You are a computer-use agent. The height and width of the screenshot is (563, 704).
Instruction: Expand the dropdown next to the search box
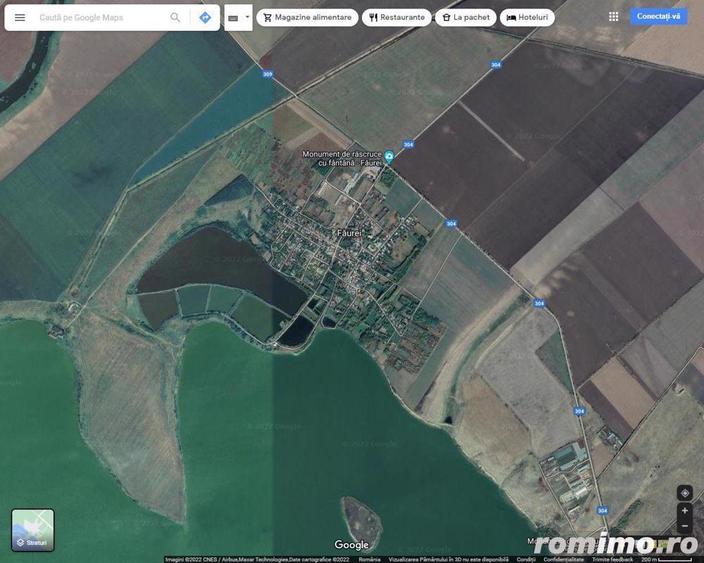(x=238, y=18)
